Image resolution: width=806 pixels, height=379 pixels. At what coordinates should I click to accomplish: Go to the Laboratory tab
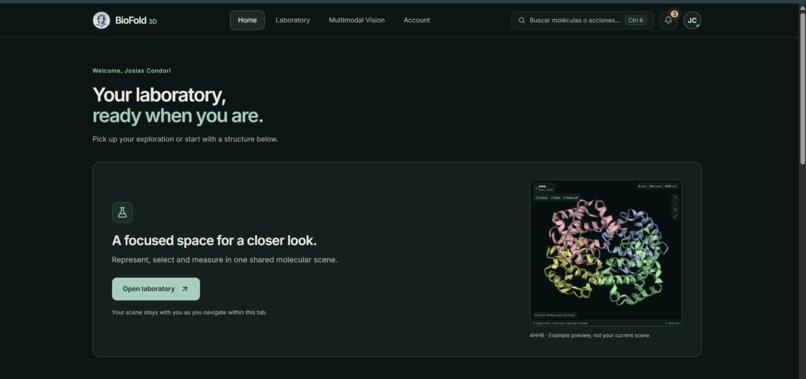point(292,20)
